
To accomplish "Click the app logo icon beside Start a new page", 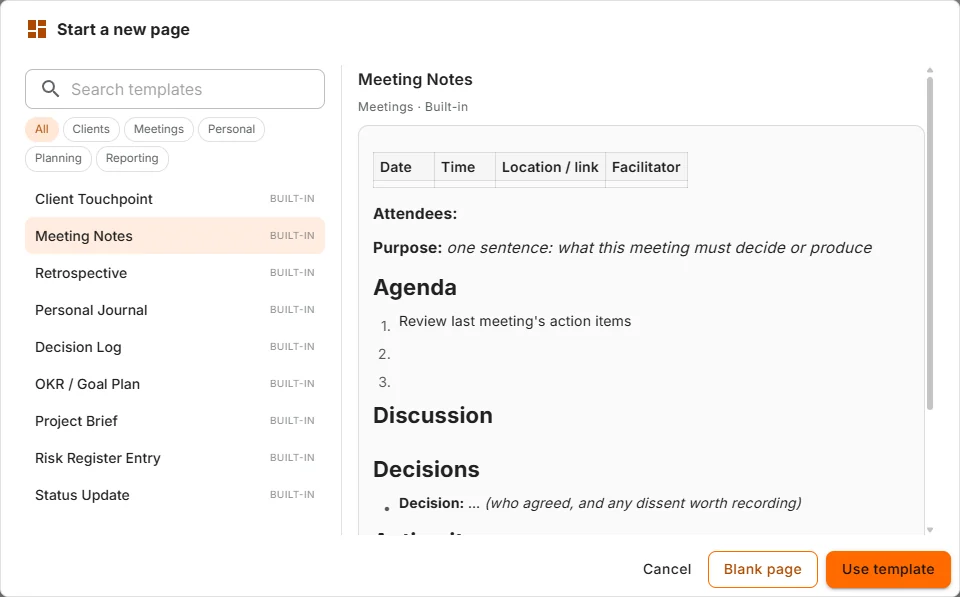I will [x=37, y=29].
